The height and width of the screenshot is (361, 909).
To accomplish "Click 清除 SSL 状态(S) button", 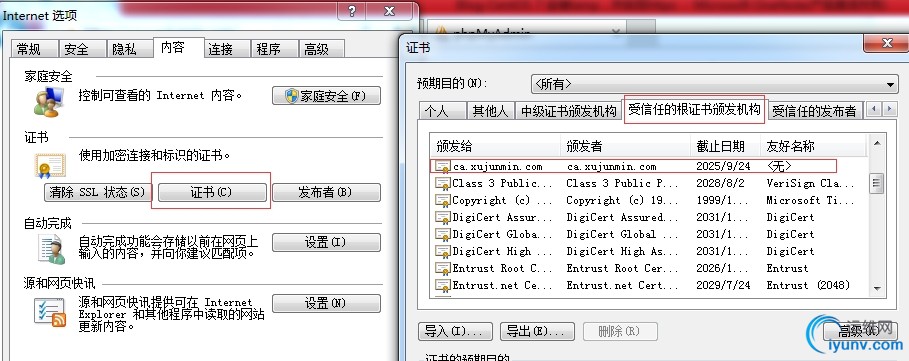I will point(97,192).
